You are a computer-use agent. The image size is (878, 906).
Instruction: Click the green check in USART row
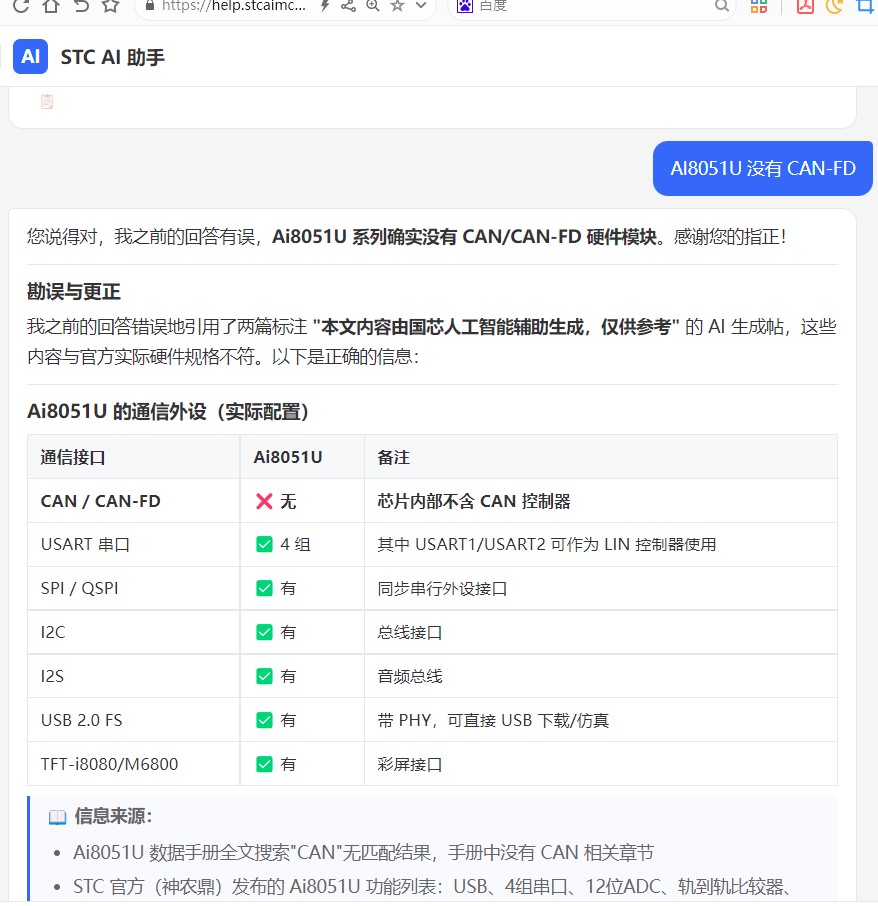pyautogui.click(x=264, y=544)
